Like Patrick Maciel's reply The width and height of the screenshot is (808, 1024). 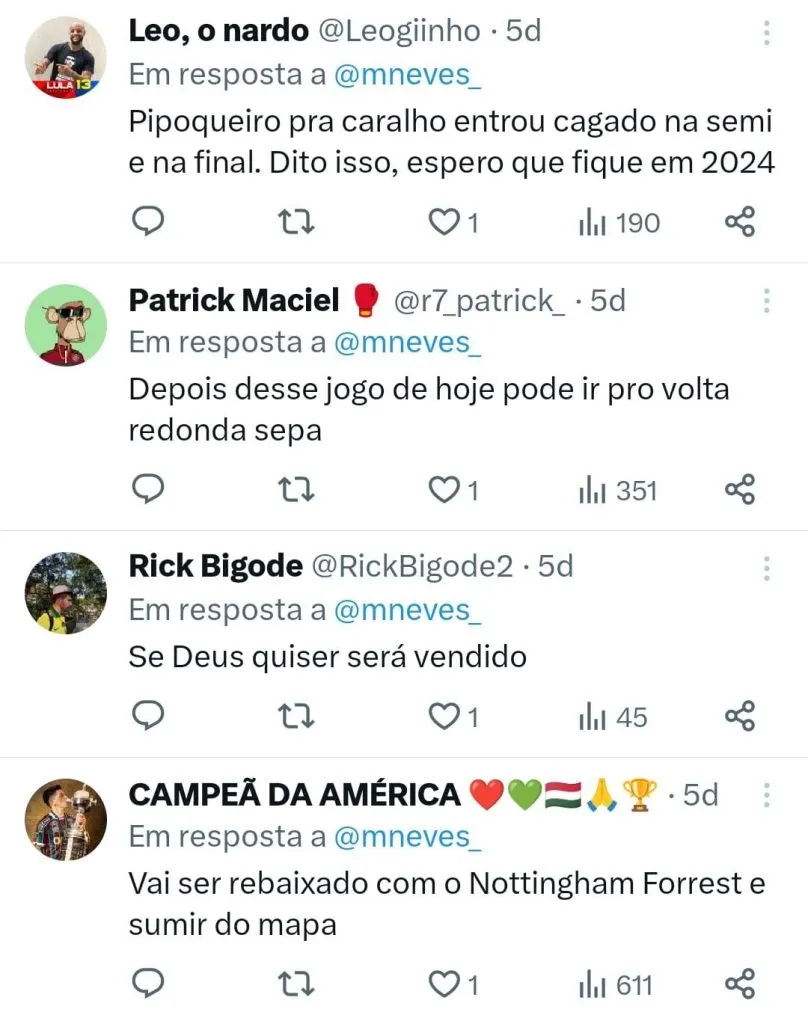coord(442,490)
